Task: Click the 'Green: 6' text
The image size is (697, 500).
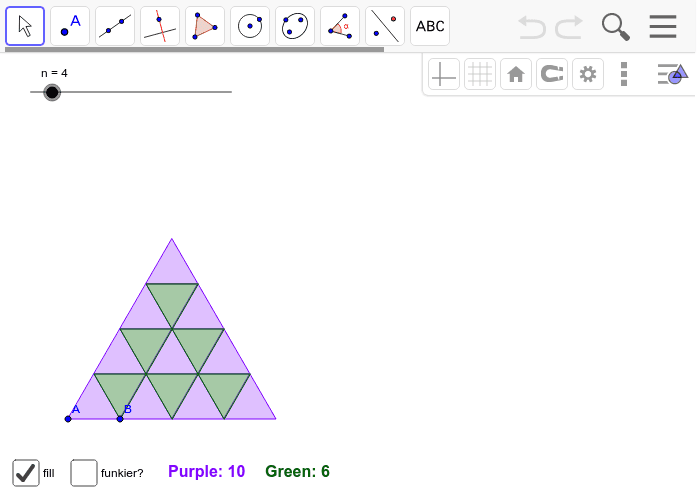Action: click(297, 472)
